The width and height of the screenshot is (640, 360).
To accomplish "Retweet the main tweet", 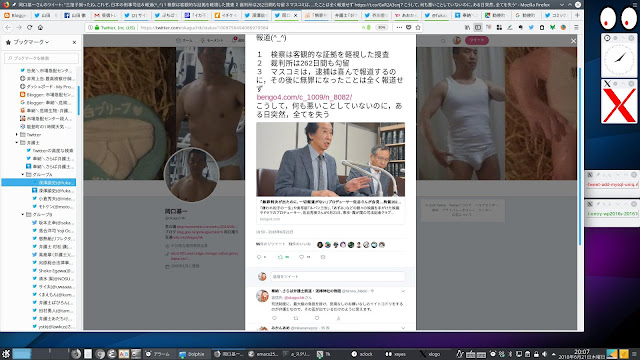I will 280,257.
